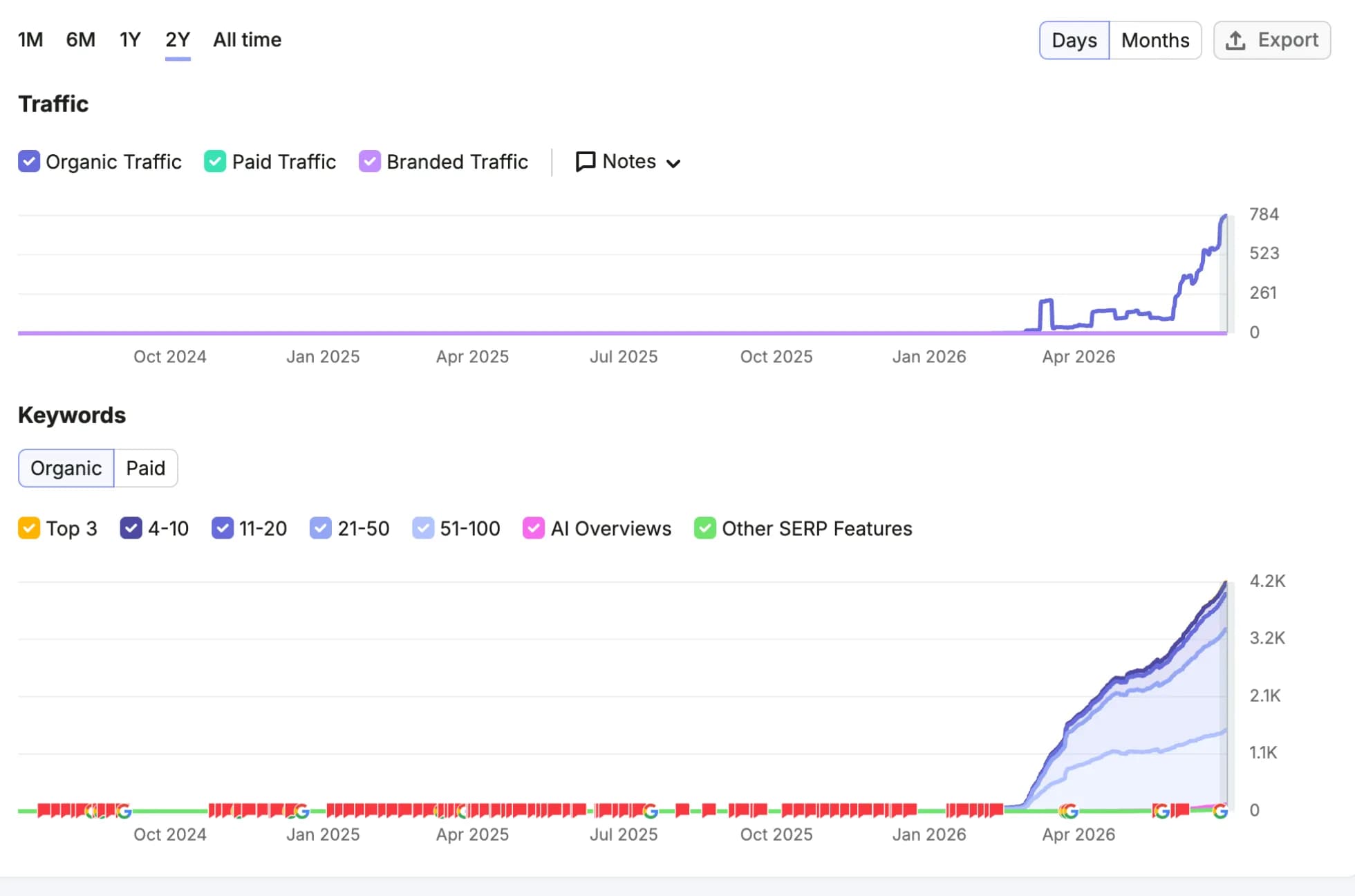Toggle the Paid Traffic checkbox

215,162
